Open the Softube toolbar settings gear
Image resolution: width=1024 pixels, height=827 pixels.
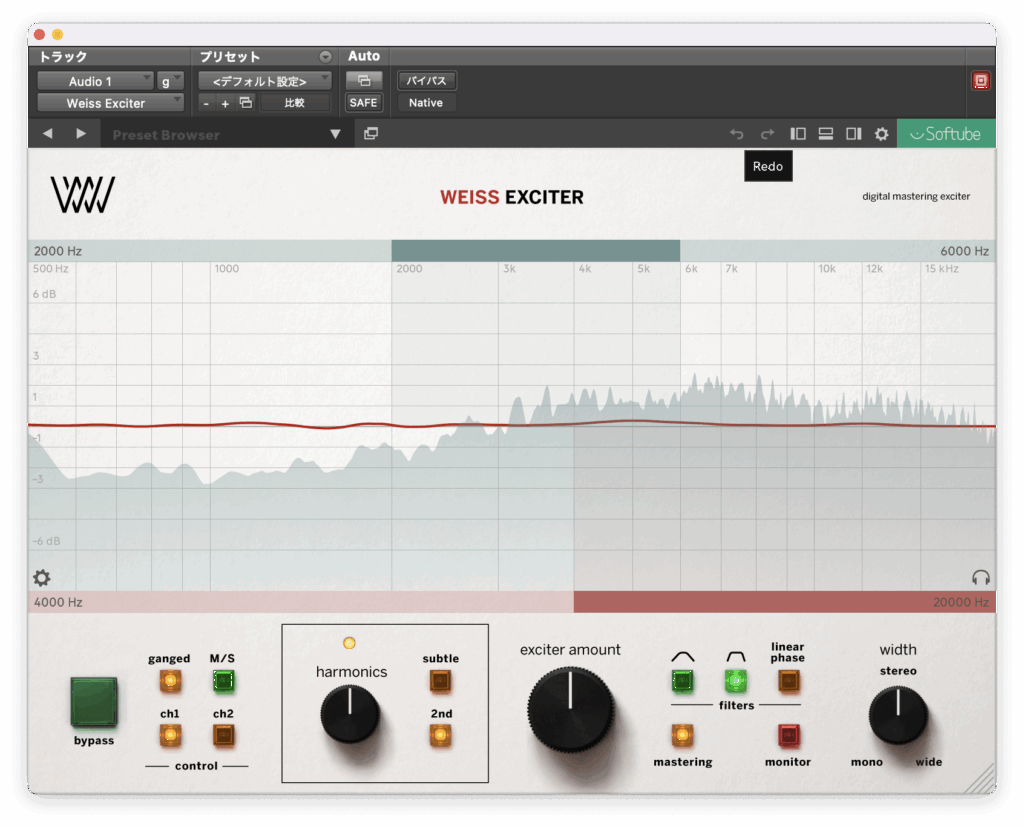tap(882, 134)
